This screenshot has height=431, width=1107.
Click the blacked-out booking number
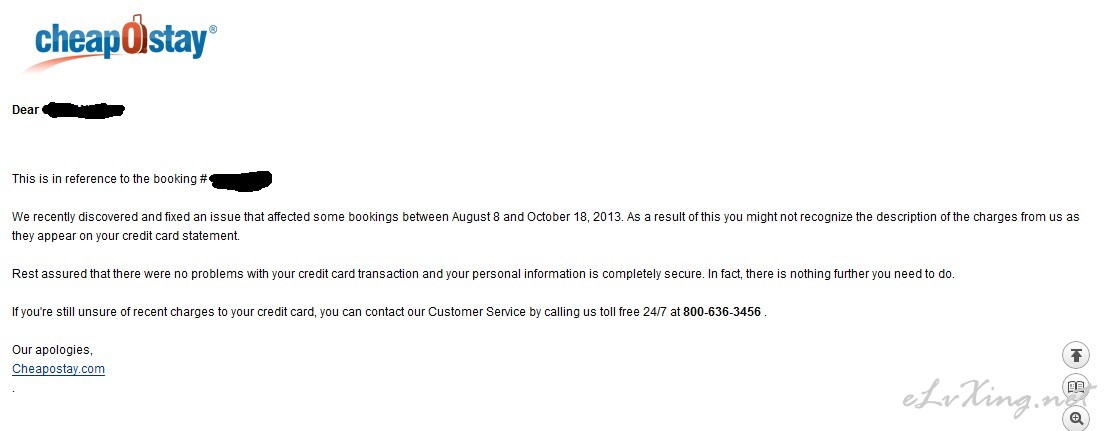tap(241, 179)
